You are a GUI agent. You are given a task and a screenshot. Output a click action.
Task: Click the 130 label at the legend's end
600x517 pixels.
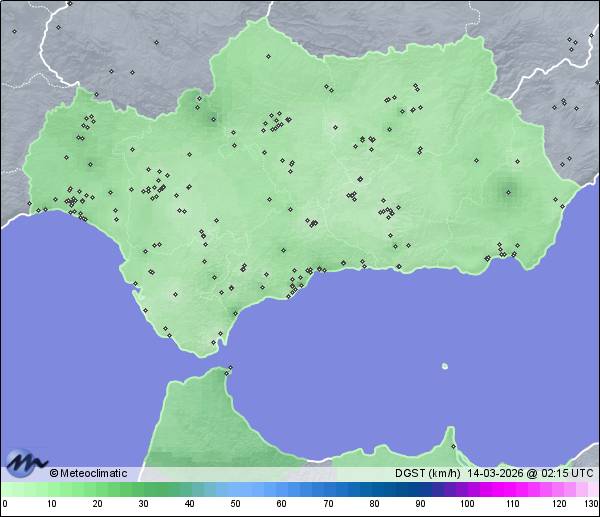point(591,504)
